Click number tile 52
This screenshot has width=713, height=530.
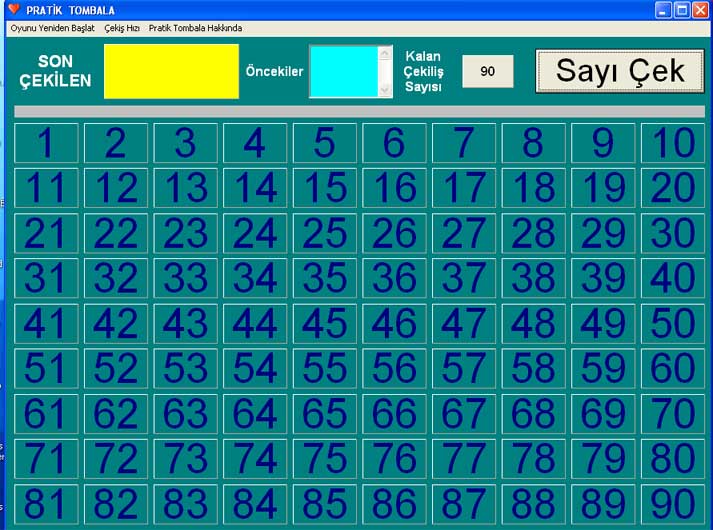(116, 369)
